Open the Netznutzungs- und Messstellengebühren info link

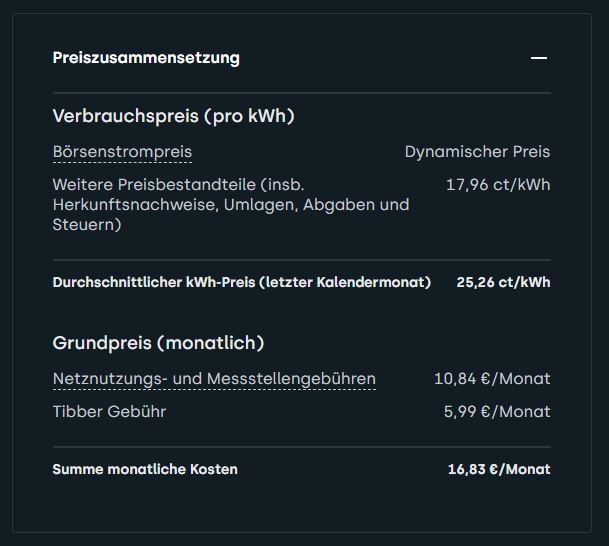[x=214, y=379]
